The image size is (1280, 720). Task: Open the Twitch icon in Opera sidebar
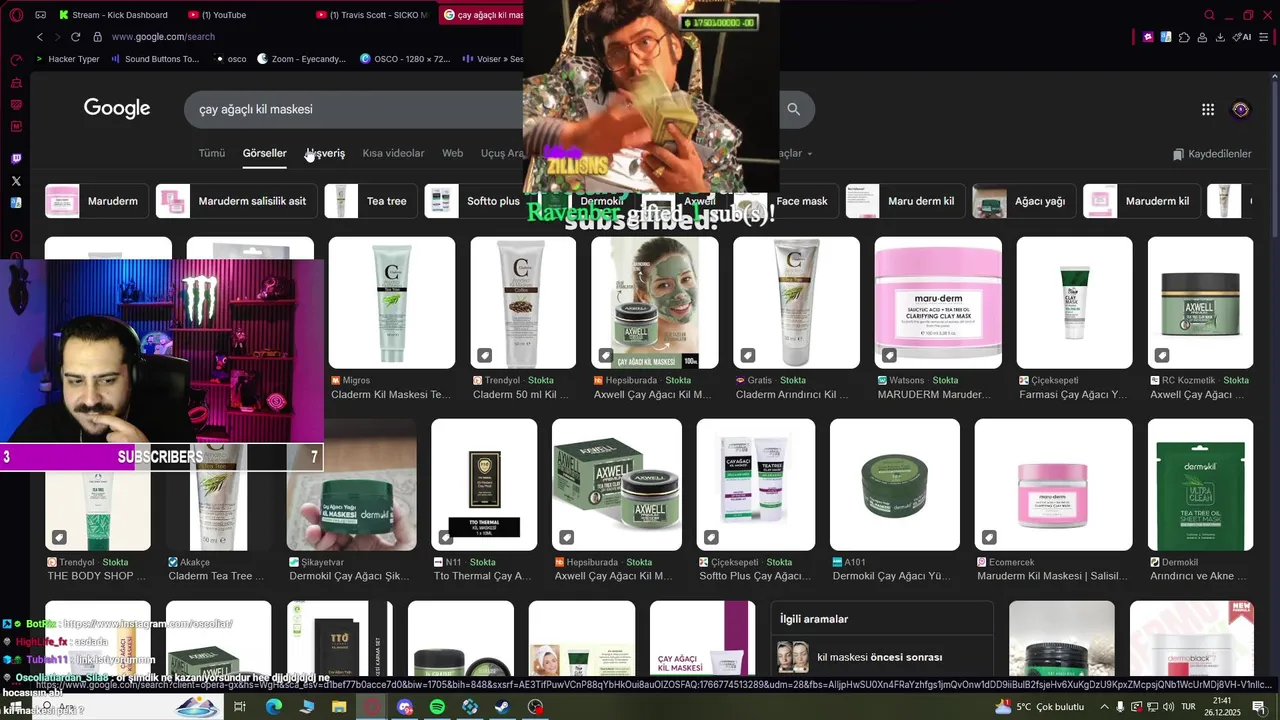[x=16, y=159]
